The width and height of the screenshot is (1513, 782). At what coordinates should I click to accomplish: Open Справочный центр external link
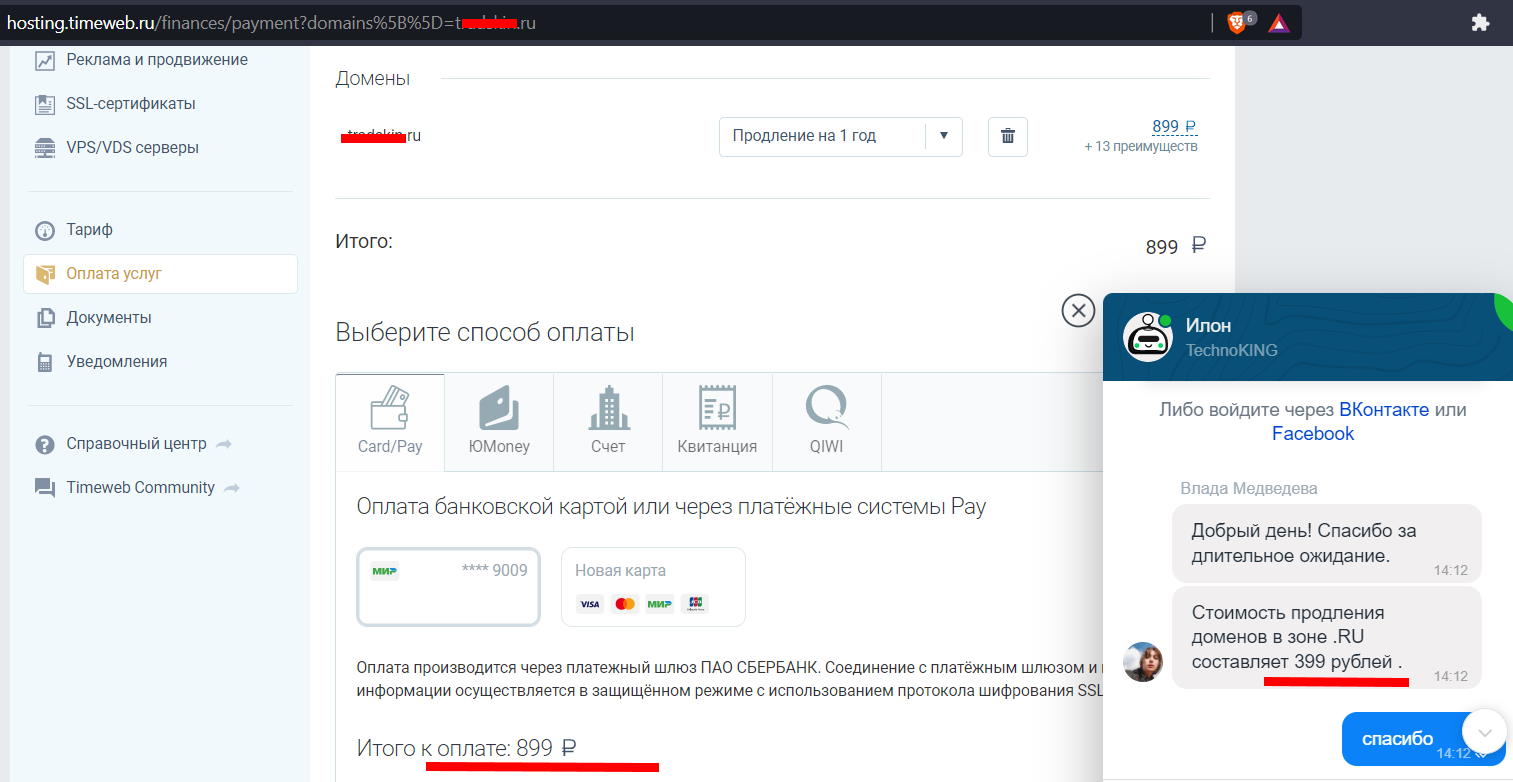point(149,444)
